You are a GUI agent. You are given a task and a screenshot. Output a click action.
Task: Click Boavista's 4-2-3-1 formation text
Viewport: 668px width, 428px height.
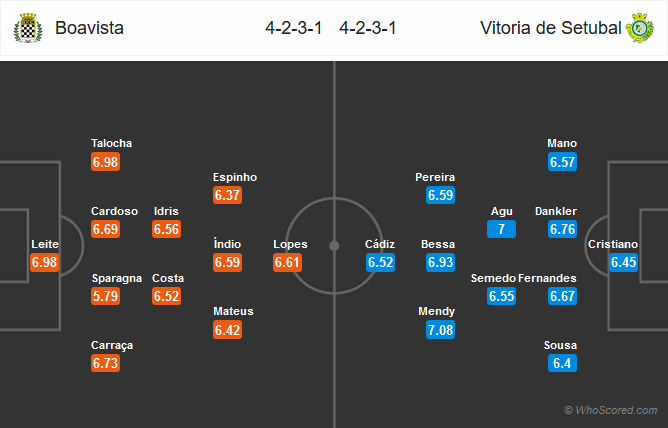click(294, 28)
